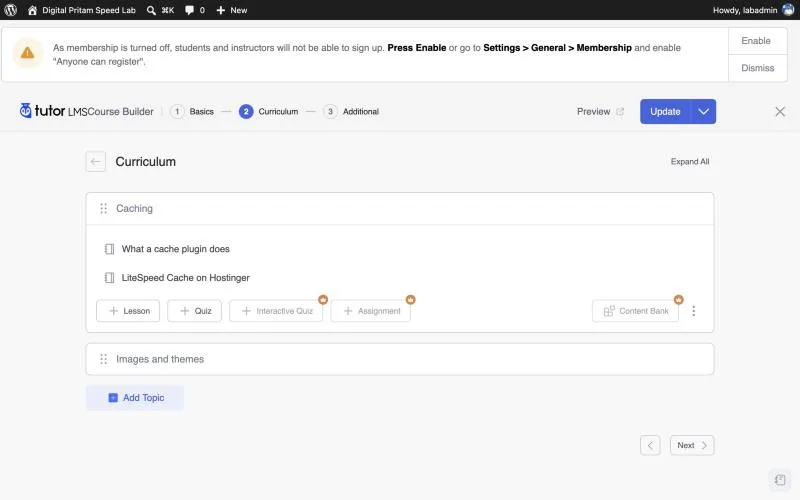
Task: Open LiteSpeed Cache on Hostinger lesson
Action: pyautogui.click(x=186, y=278)
